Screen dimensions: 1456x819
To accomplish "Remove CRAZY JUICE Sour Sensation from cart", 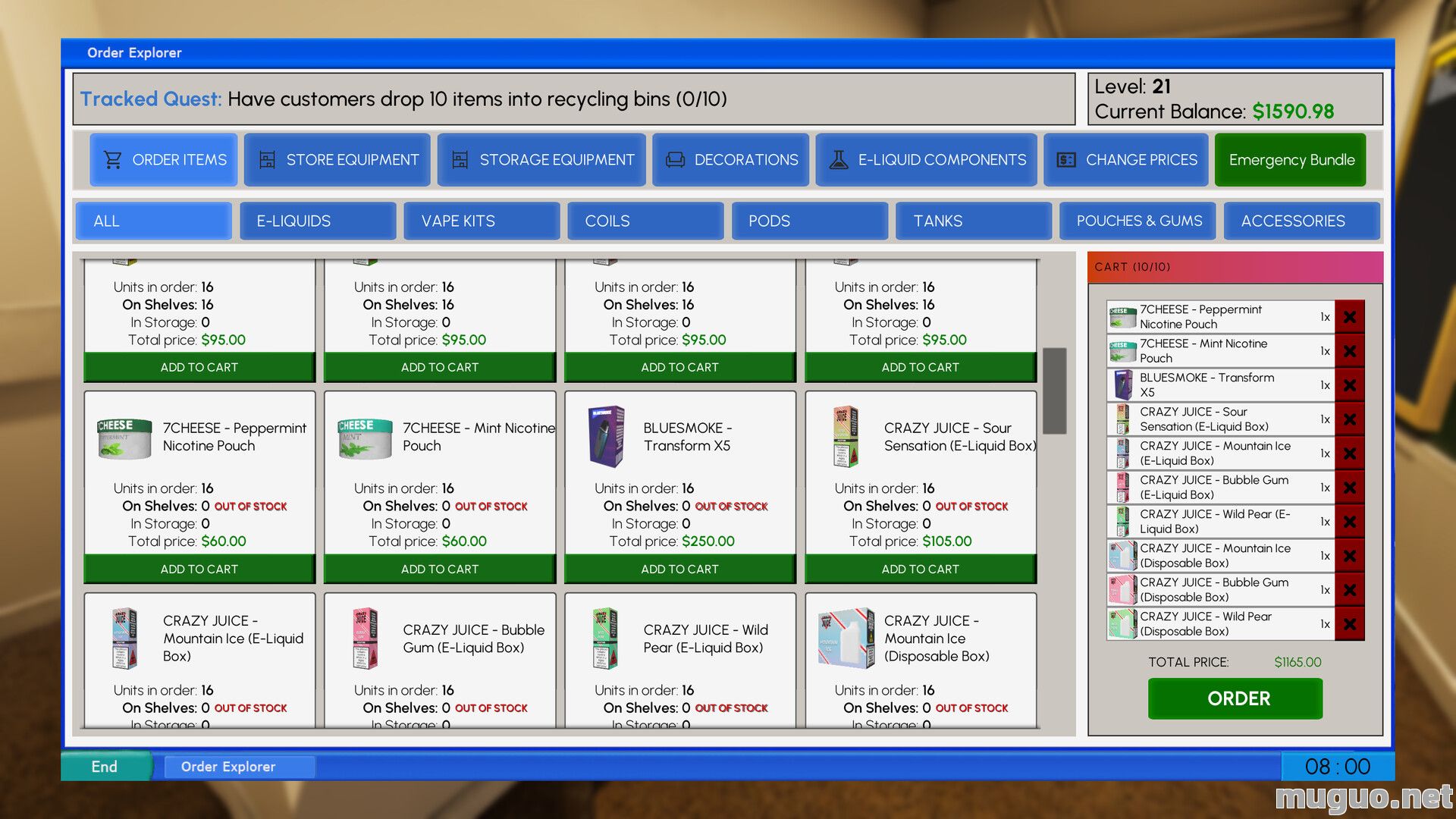I will pyautogui.click(x=1350, y=419).
